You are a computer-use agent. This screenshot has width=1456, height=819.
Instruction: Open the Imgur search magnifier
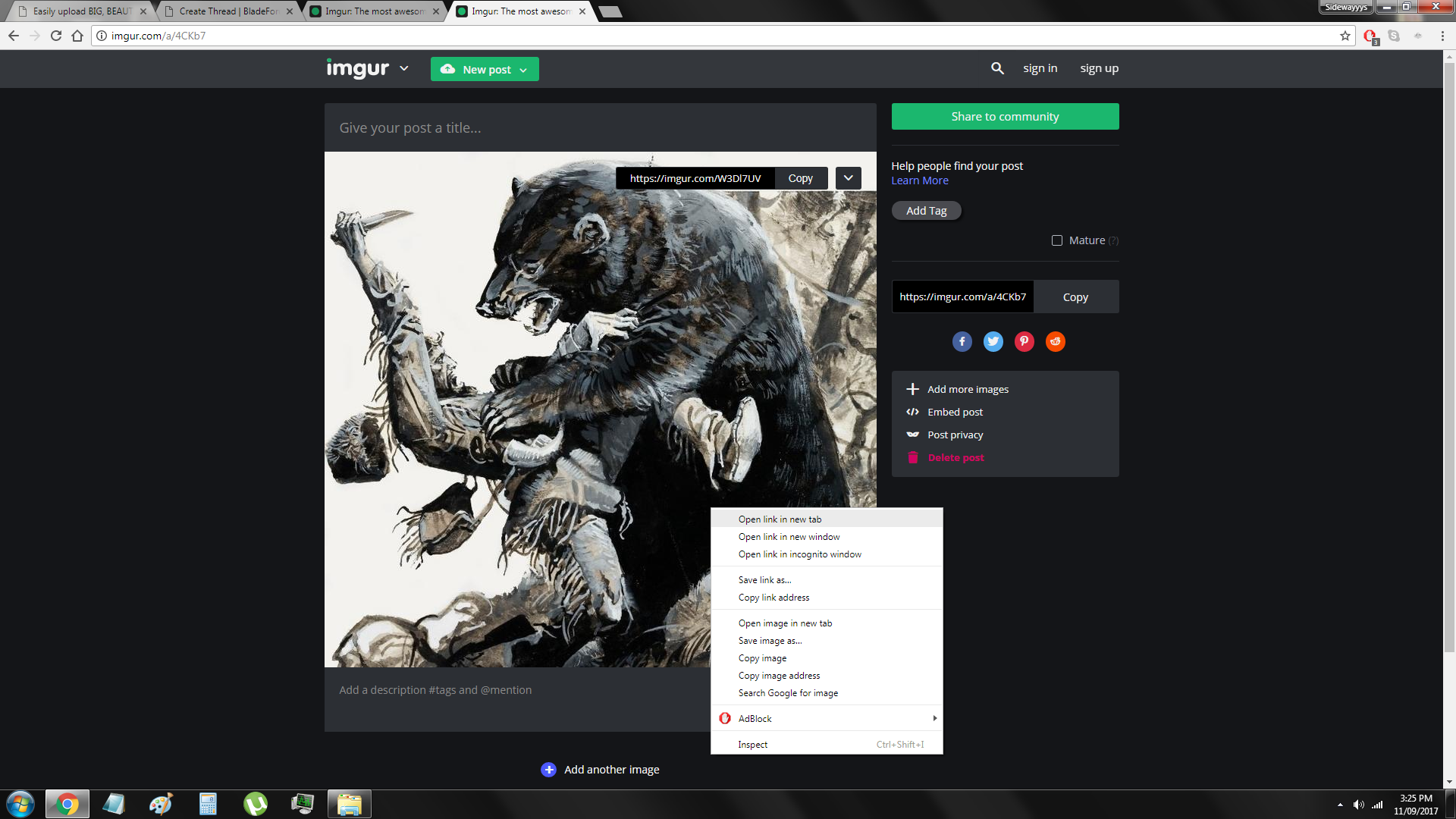click(997, 68)
